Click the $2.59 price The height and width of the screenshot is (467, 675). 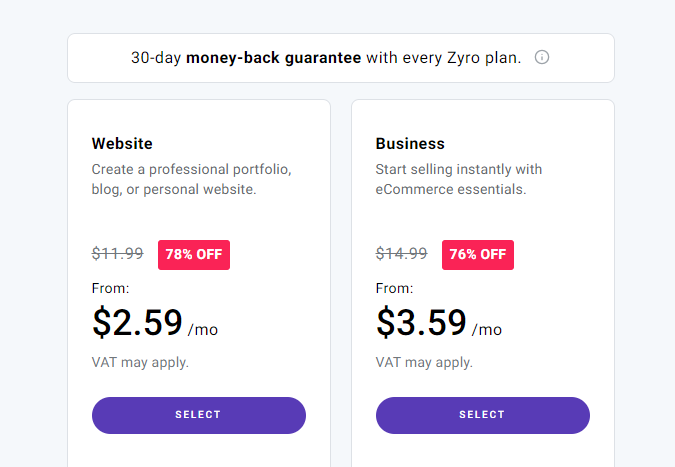pyautogui.click(x=137, y=323)
